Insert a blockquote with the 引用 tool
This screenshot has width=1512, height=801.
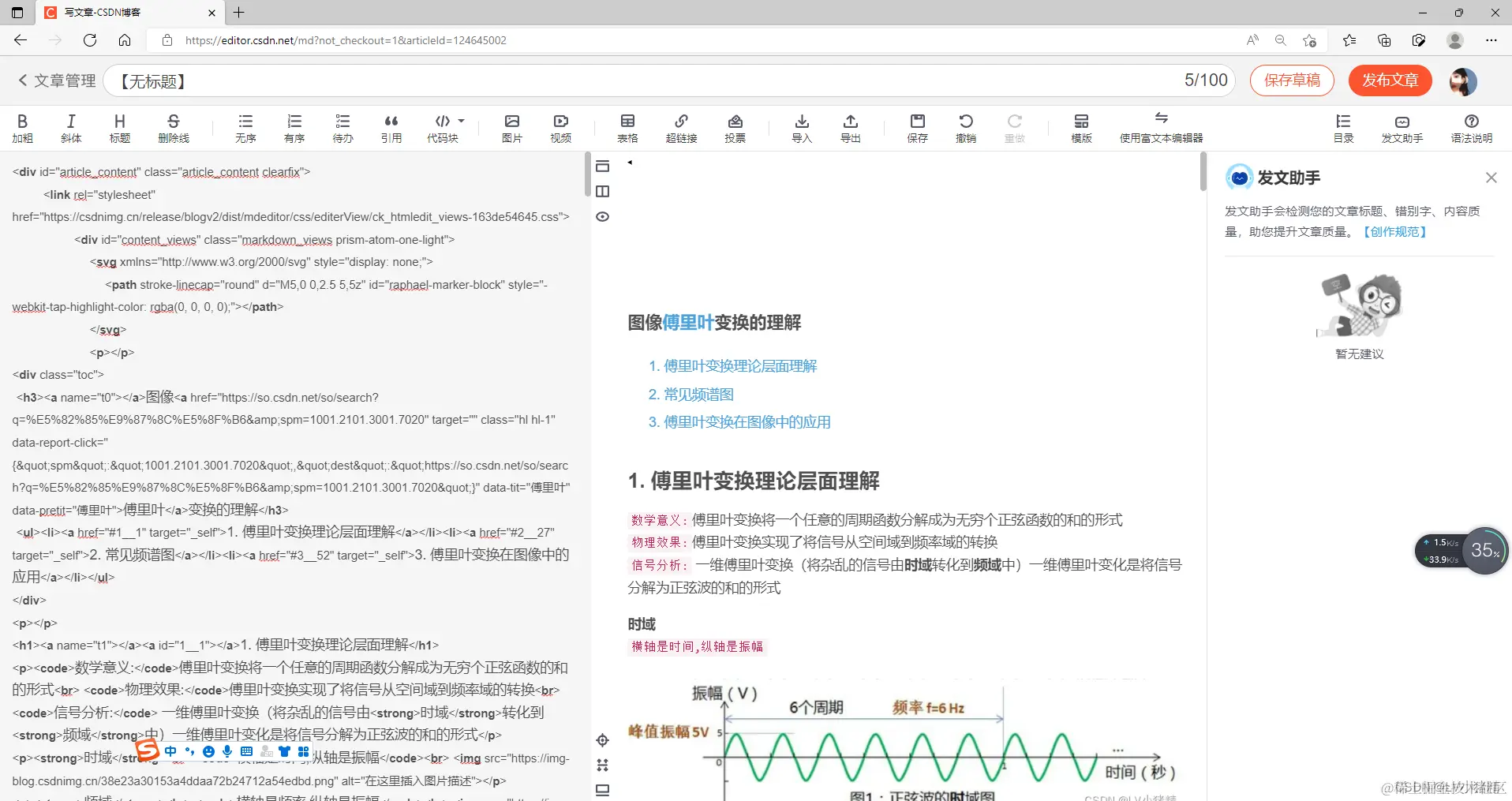click(391, 127)
